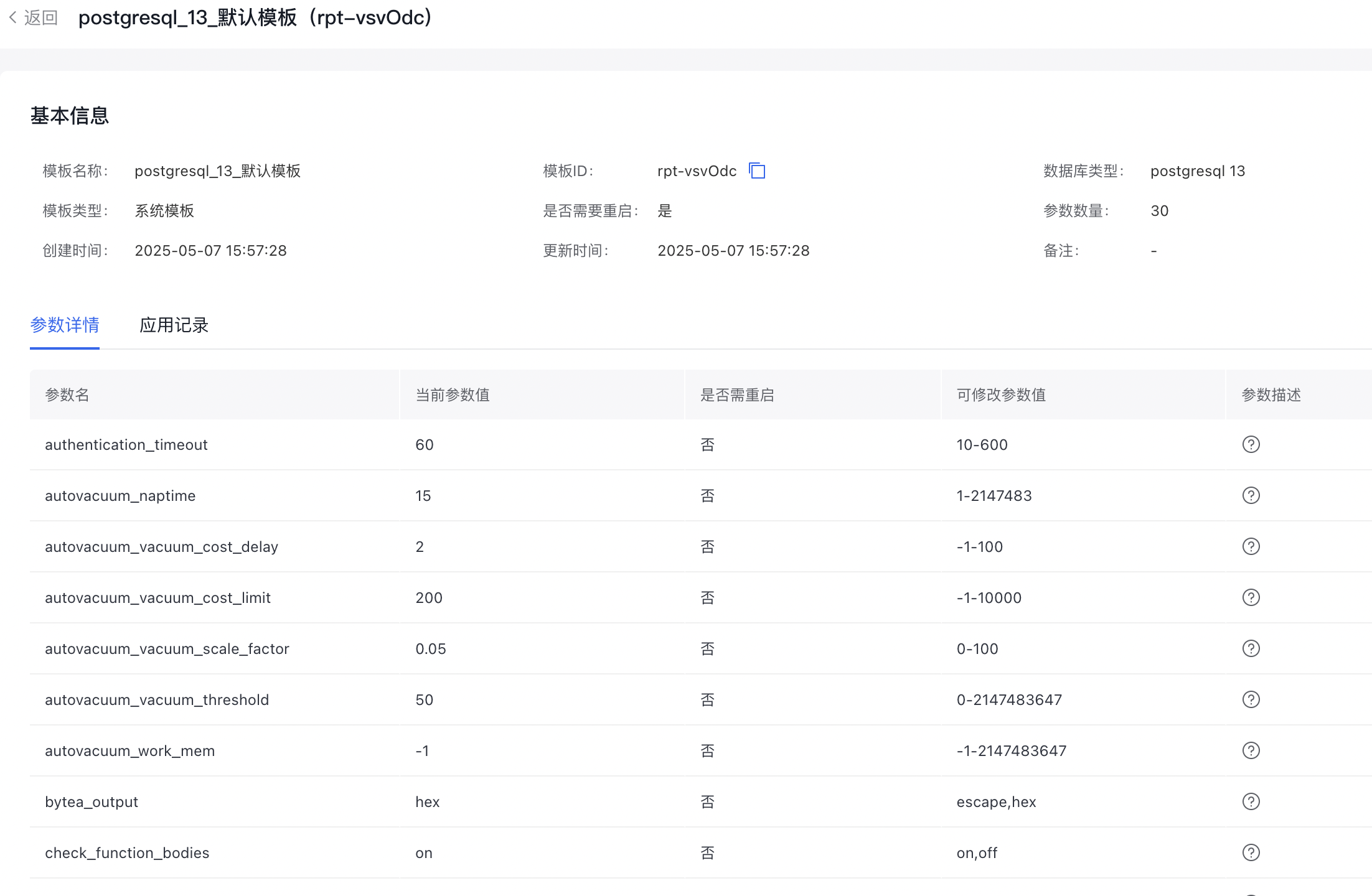Viewport: 1372px width, 896px height.
Task: Switch to 参数详情 tab
Action: pyautogui.click(x=65, y=325)
